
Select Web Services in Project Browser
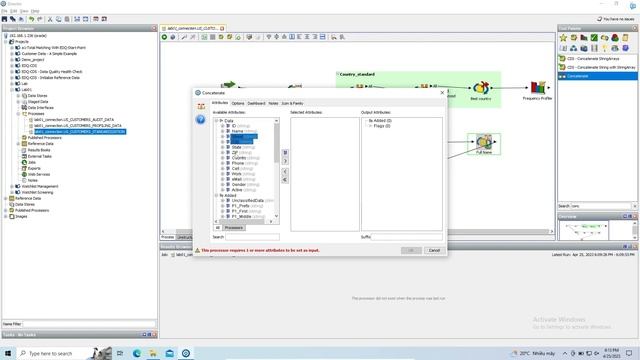coord(39,174)
